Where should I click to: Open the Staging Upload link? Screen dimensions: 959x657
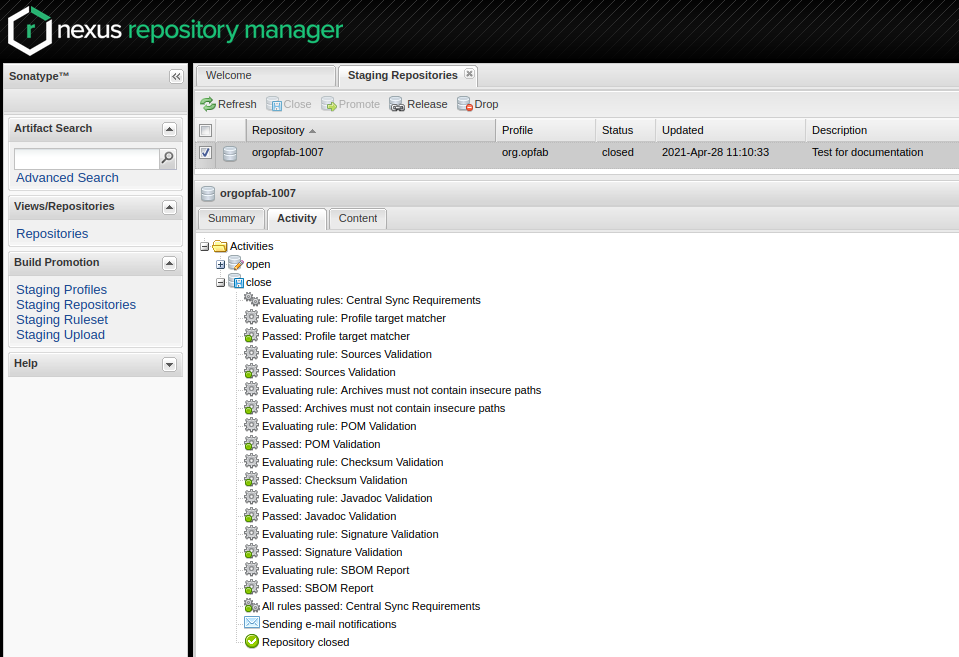60,335
